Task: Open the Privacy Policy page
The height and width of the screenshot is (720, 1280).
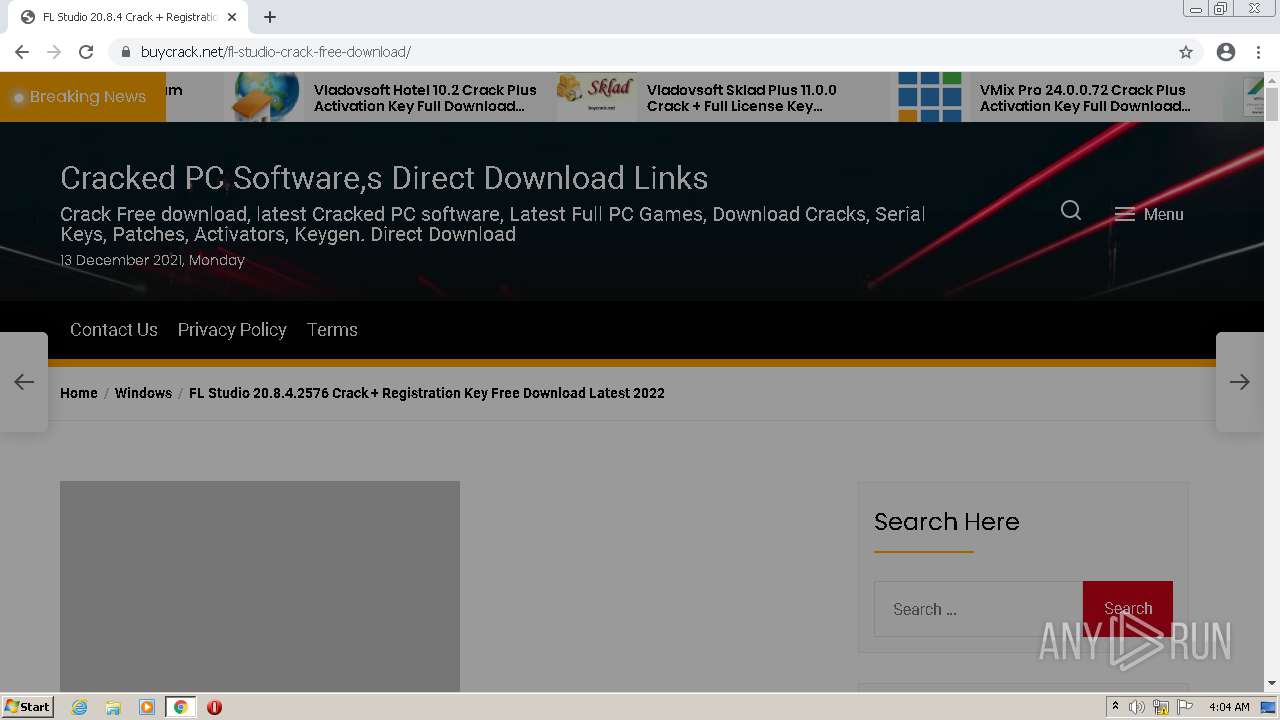Action: (232, 330)
